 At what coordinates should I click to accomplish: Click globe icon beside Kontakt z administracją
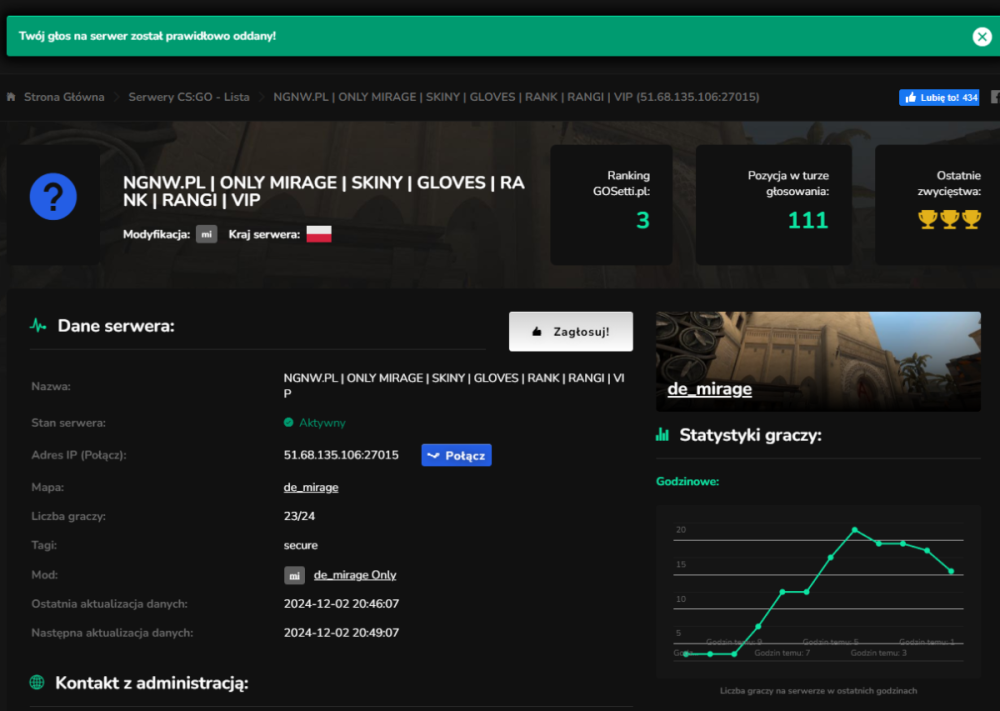click(37, 682)
